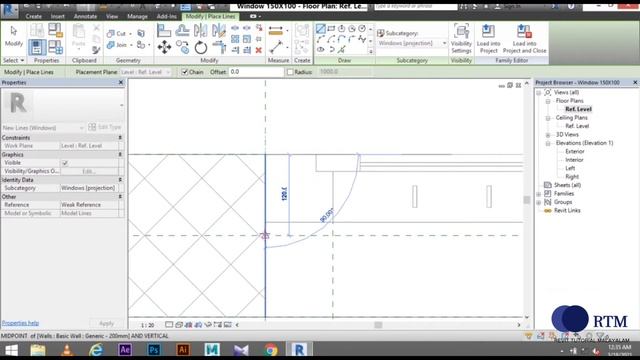Image resolution: width=640 pixels, height=360 pixels.
Task: Click the Join geometry tool
Action: pyautogui.click(x=117, y=45)
